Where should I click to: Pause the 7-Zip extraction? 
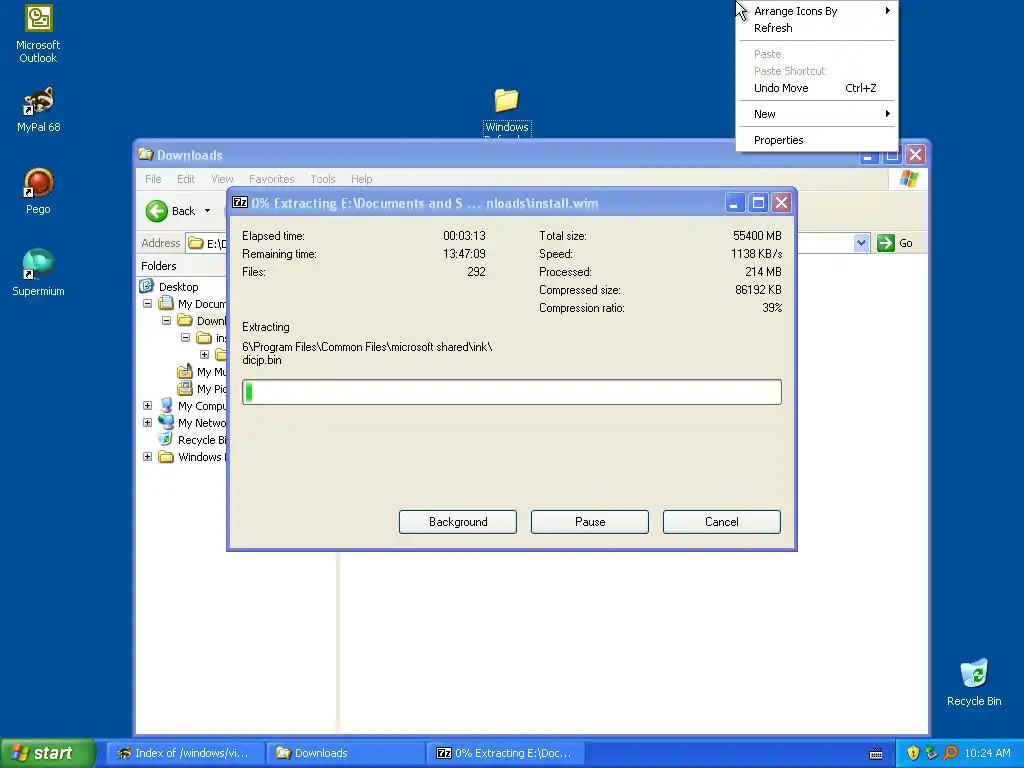click(590, 522)
